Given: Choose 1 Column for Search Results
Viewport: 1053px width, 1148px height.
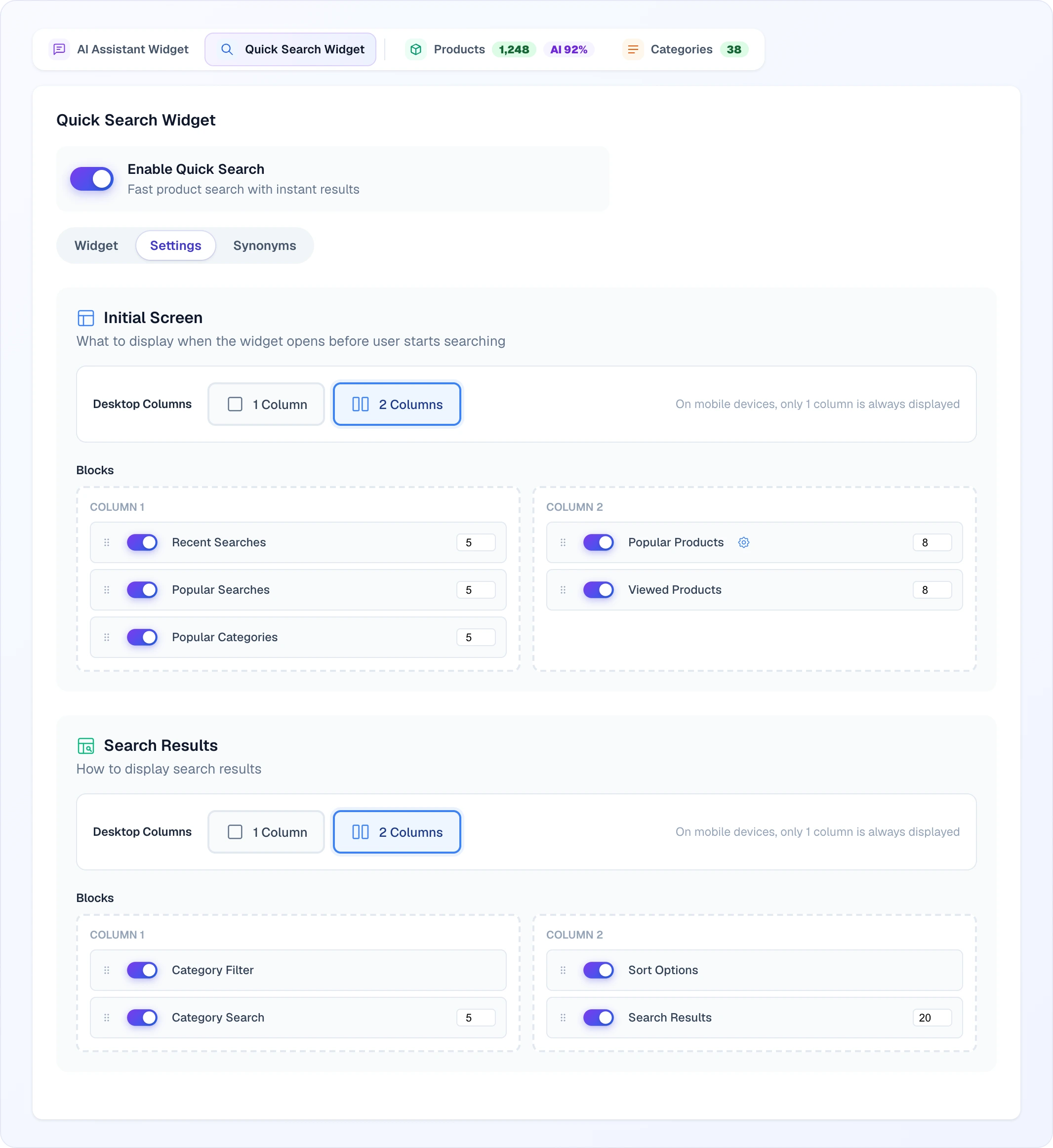Looking at the screenshot, I should click(x=266, y=832).
